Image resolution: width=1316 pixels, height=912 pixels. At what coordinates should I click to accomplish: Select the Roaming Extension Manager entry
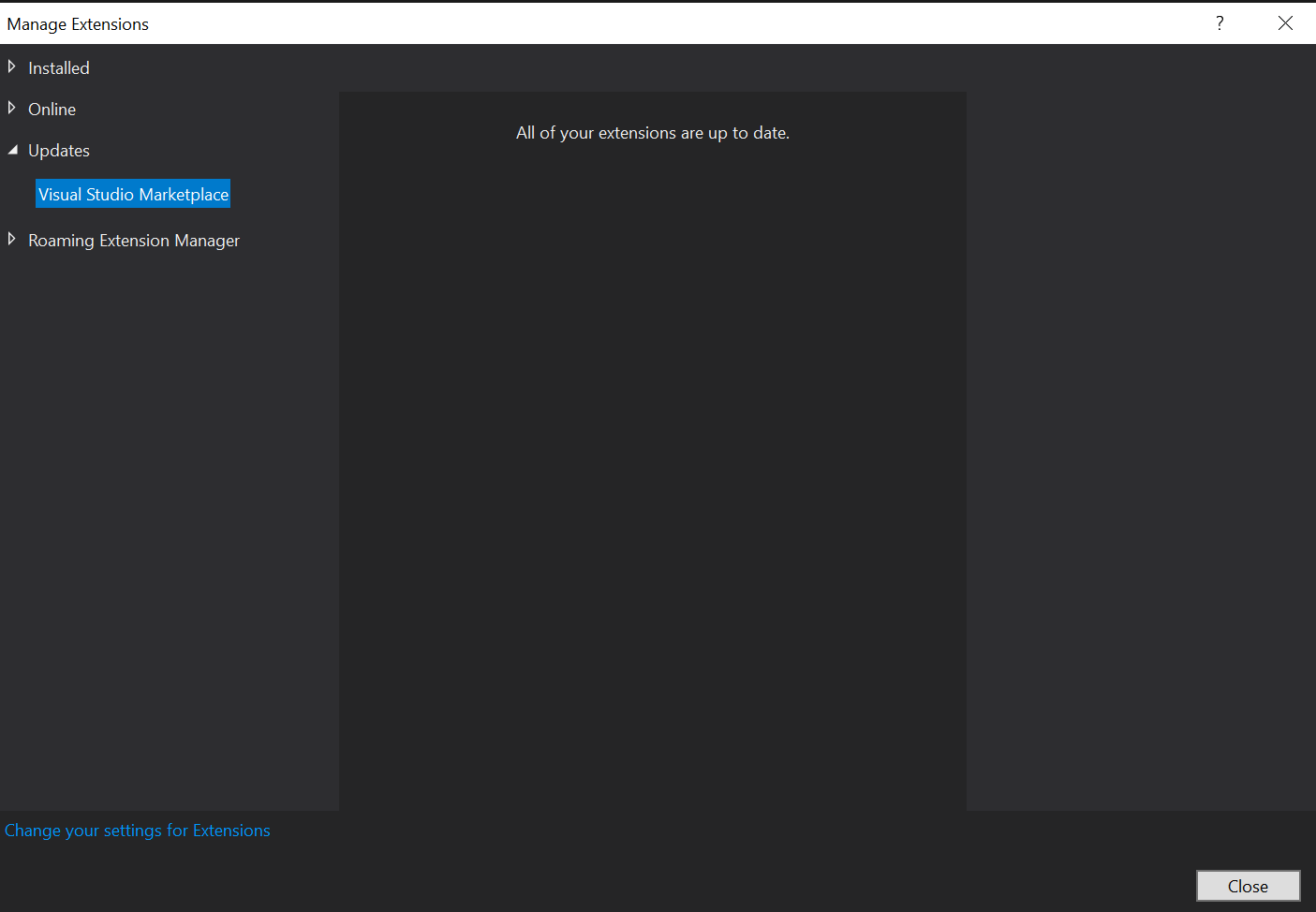134,241
